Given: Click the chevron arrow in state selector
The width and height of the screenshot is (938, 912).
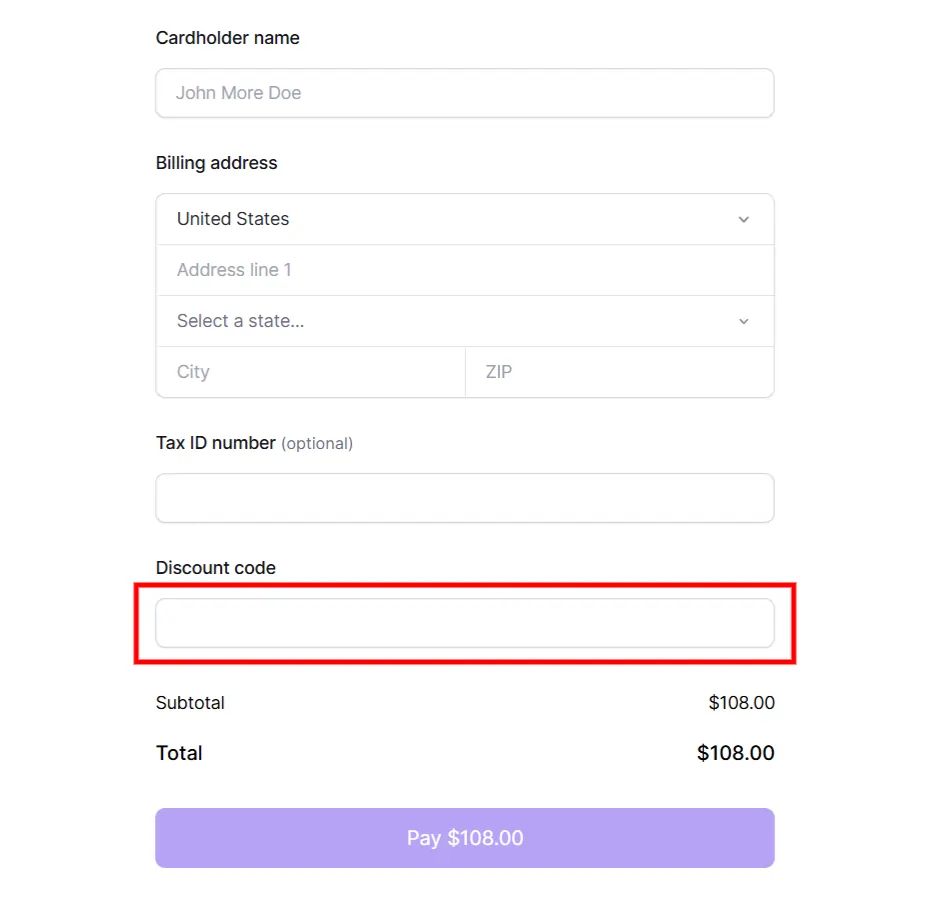Looking at the screenshot, I should (743, 322).
